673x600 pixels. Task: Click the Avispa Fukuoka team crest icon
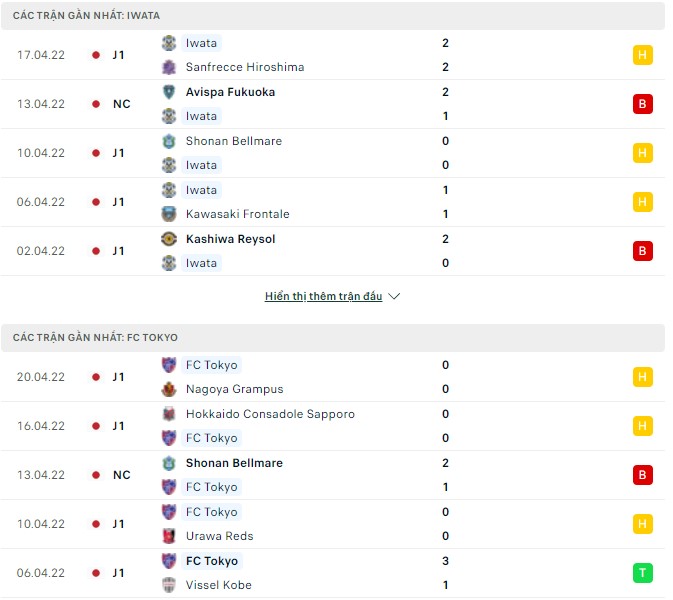[x=169, y=92]
